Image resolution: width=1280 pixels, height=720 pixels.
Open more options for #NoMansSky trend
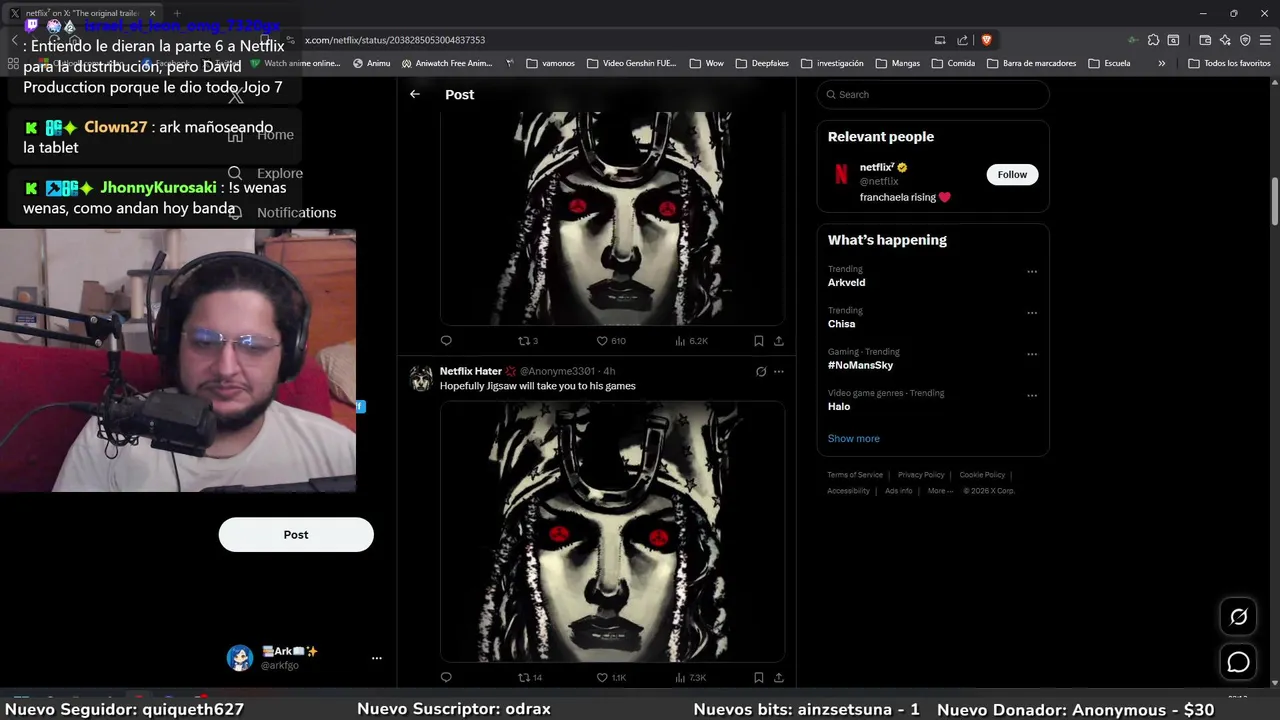[x=1032, y=354]
